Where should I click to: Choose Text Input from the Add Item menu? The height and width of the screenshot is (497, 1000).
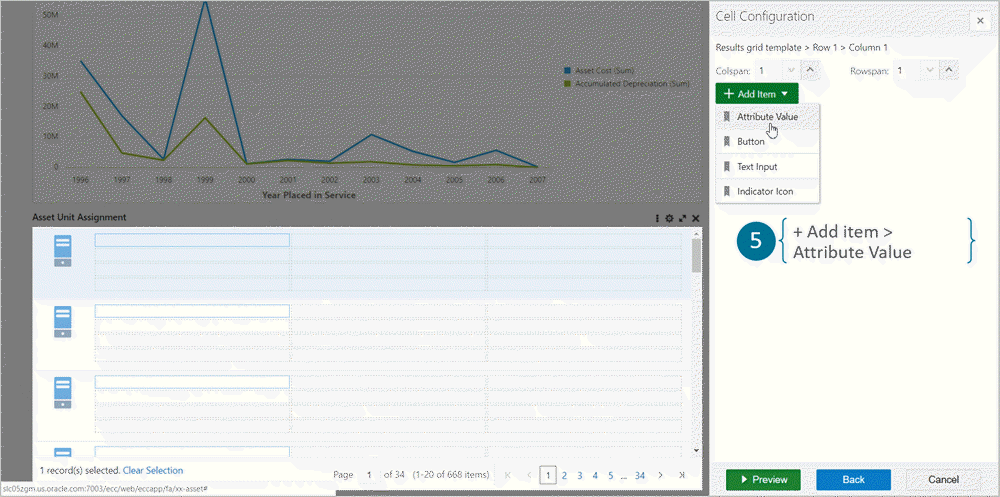click(767, 167)
